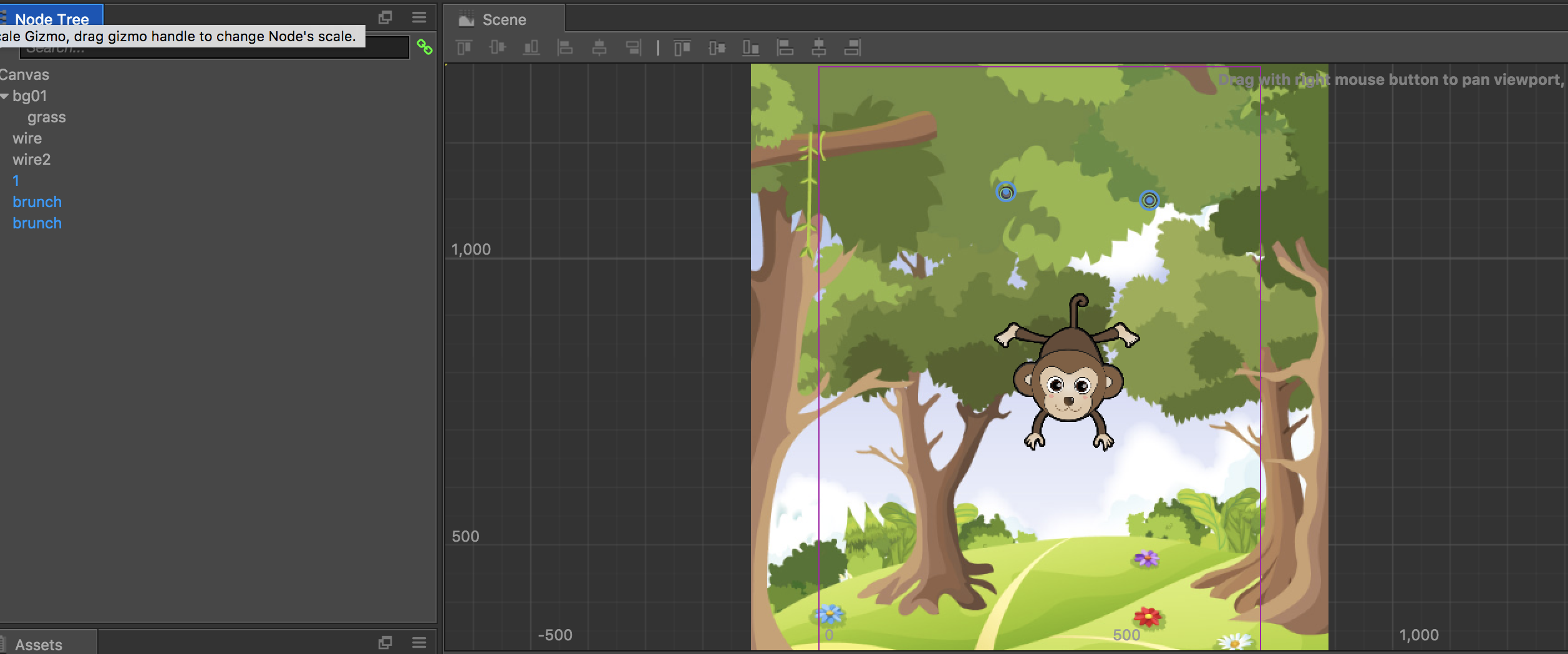Select the grass node in the tree
1568x654 pixels.
point(46,117)
